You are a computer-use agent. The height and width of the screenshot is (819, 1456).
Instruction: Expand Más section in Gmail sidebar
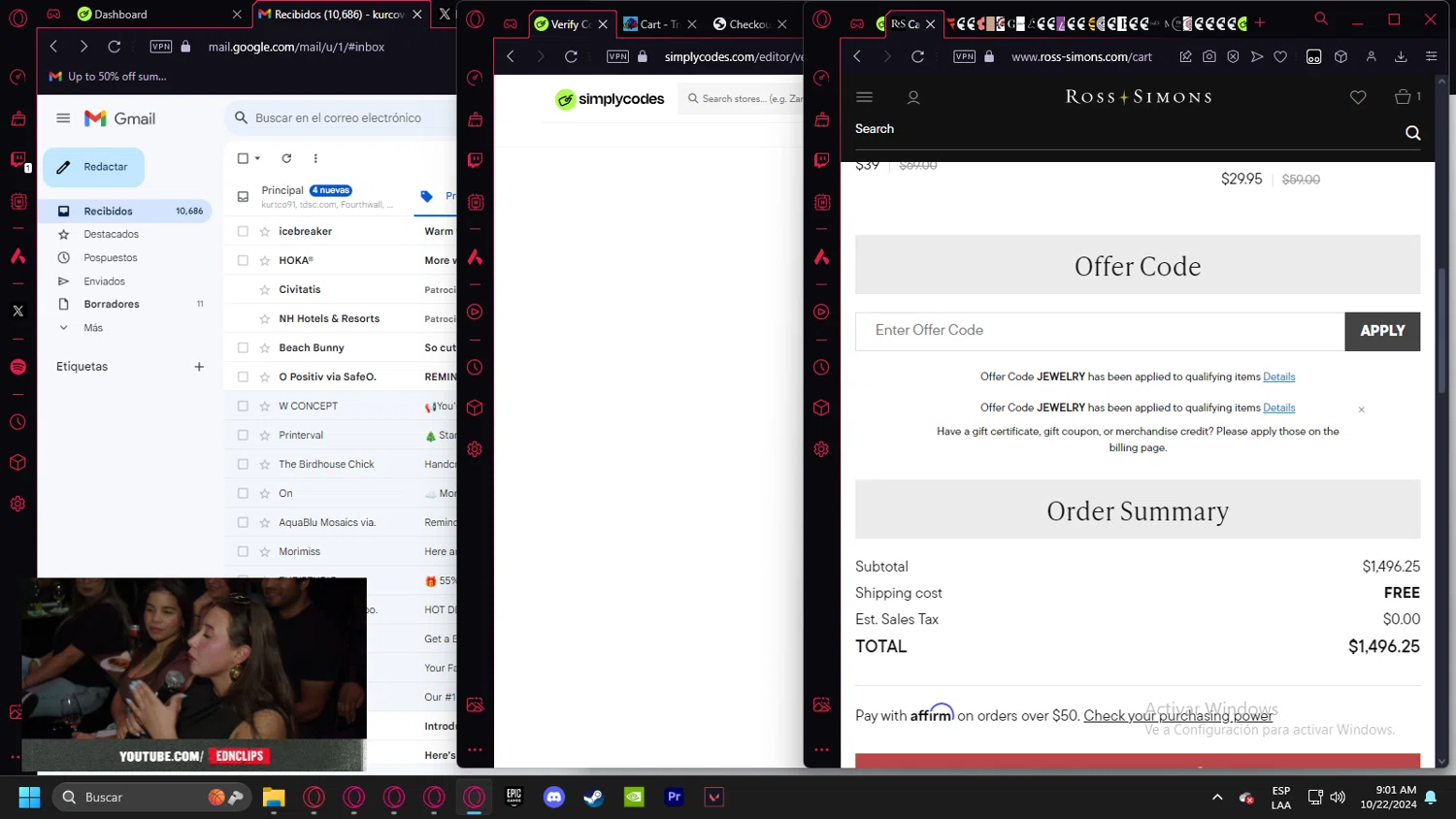tap(93, 328)
